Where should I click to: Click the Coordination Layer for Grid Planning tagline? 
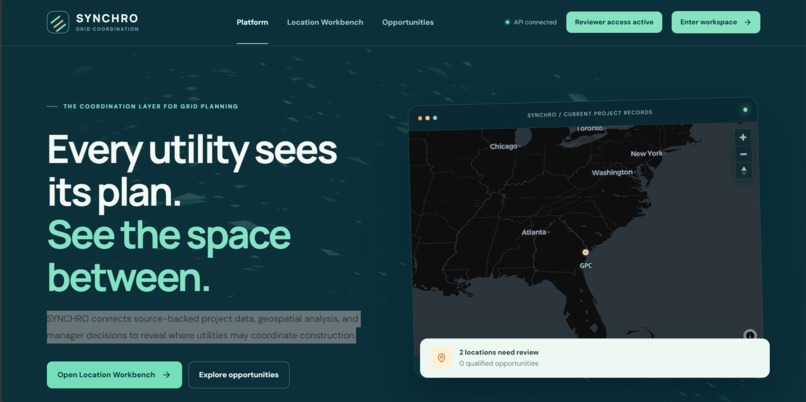(151, 106)
